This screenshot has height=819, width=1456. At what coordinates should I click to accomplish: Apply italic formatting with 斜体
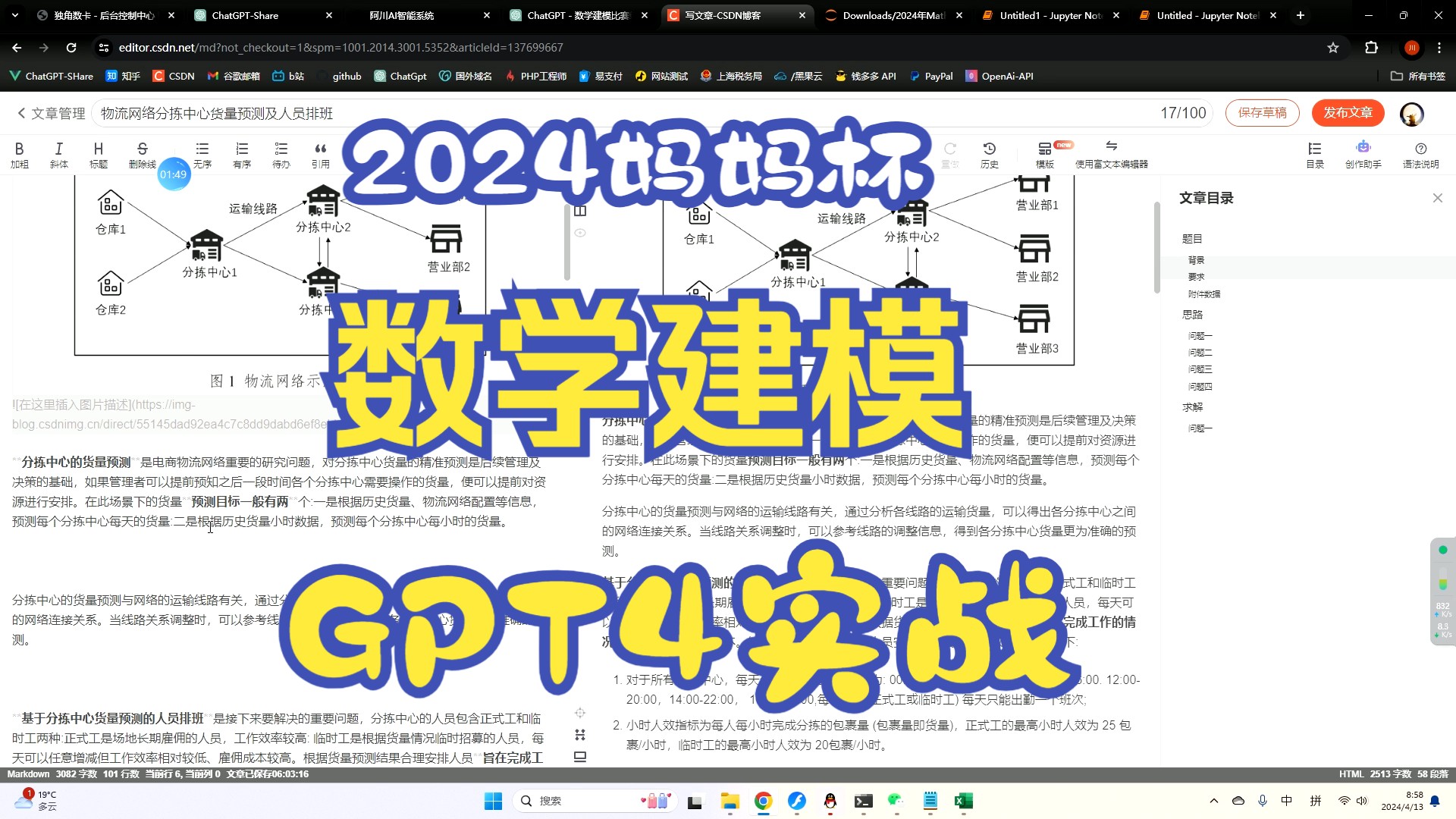pos(59,155)
